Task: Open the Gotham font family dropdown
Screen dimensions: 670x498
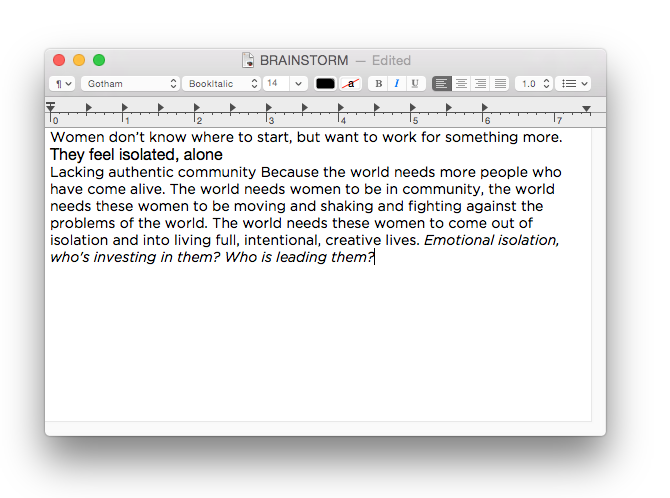Action: pyautogui.click(x=130, y=84)
